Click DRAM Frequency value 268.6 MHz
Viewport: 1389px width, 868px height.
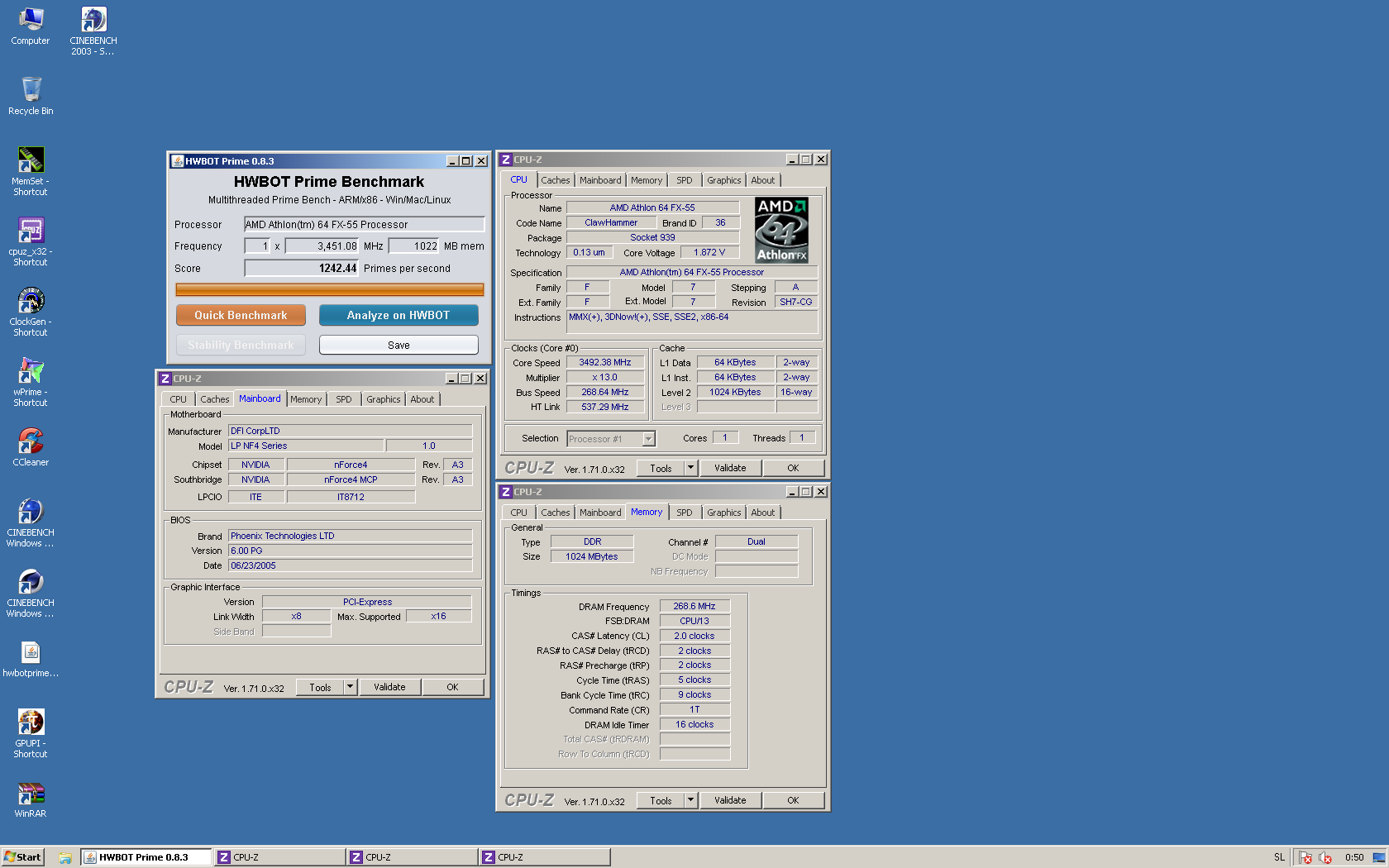tap(694, 606)
